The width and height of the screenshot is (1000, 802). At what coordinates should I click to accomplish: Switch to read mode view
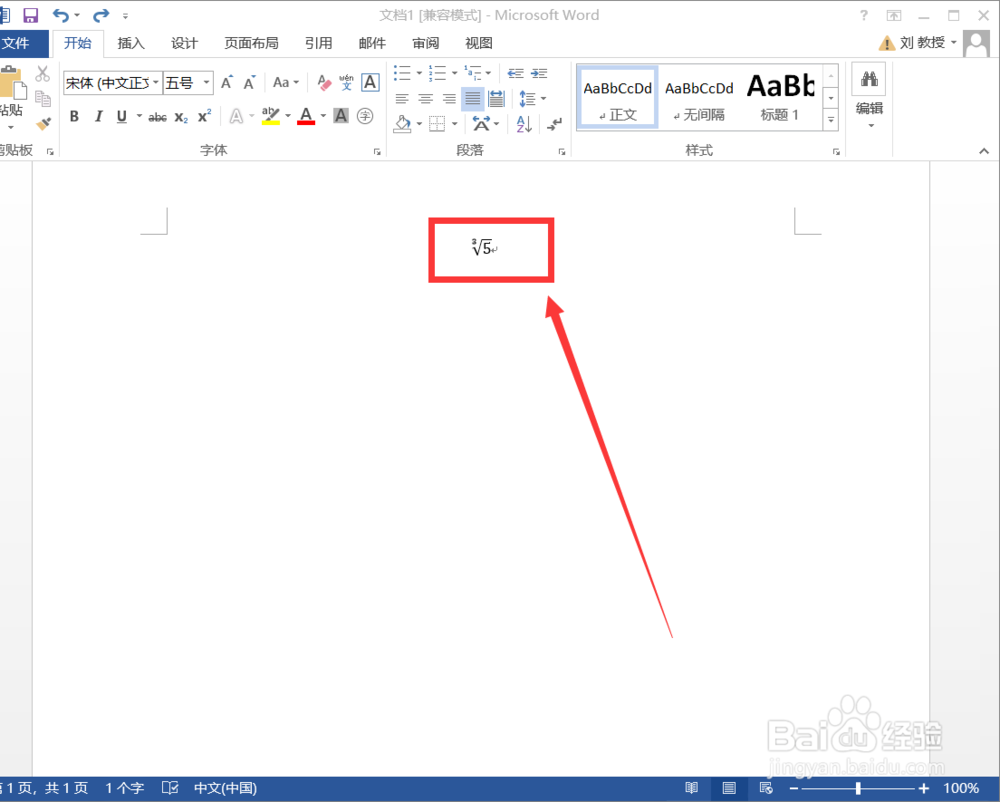(691, 788)
